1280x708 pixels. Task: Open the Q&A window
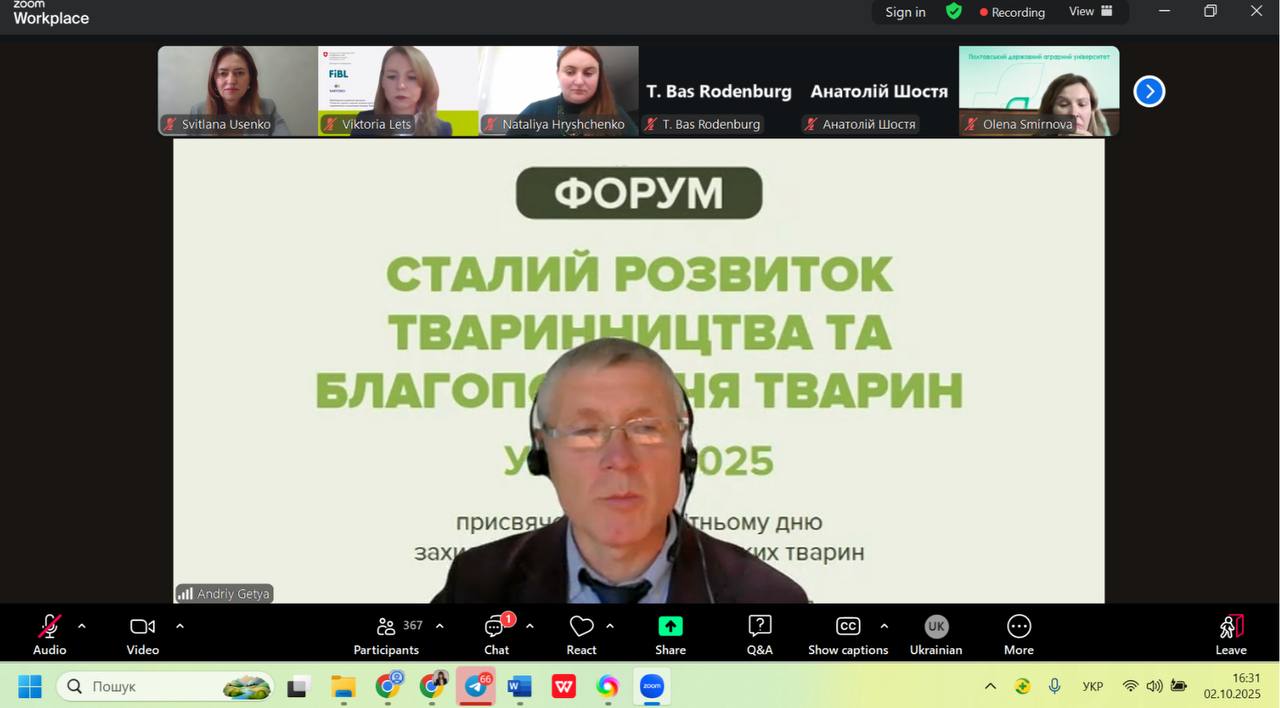pyautogui.click(x=759, y=635)
